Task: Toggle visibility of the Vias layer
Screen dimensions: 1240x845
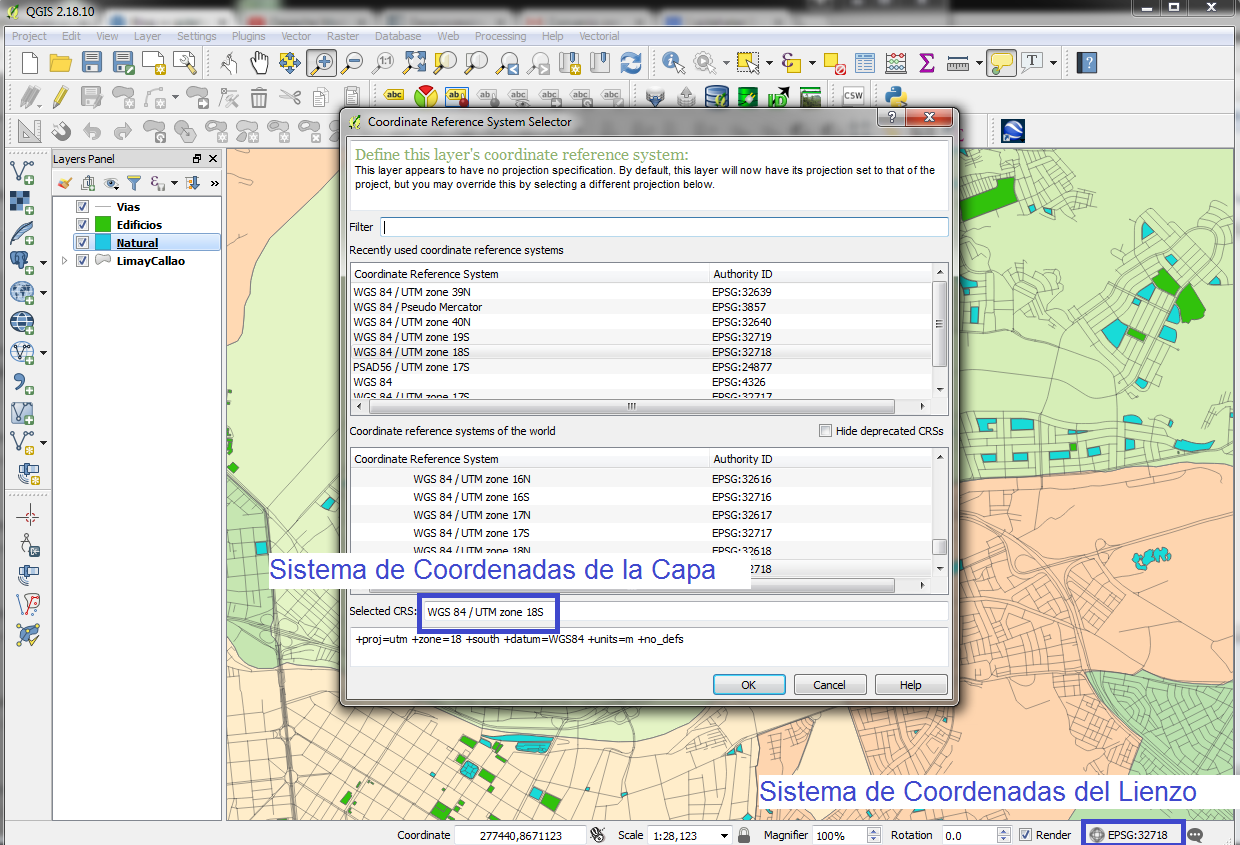Action: point(83,207)
